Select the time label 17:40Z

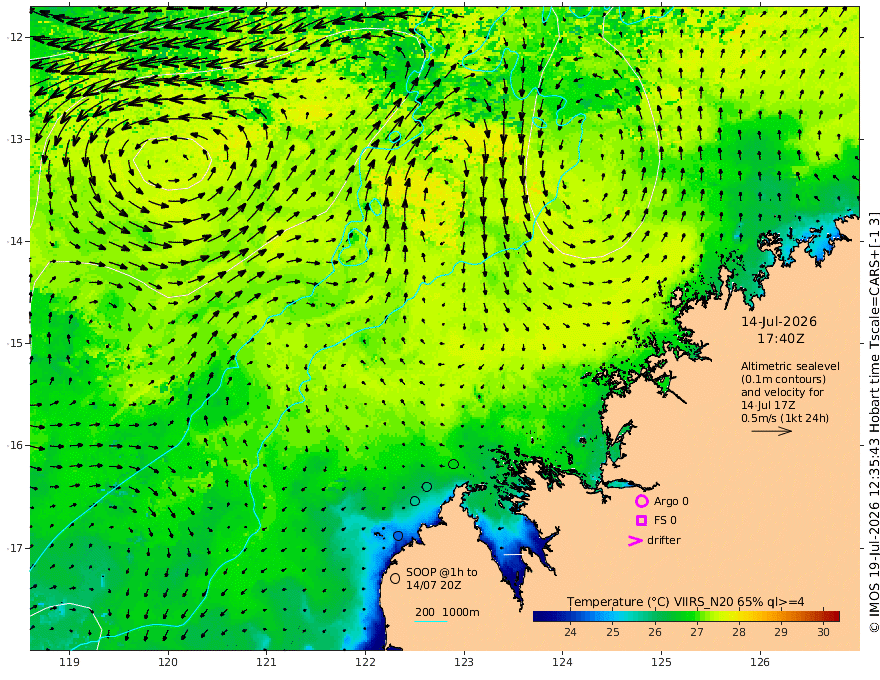(x=781, y=339)
